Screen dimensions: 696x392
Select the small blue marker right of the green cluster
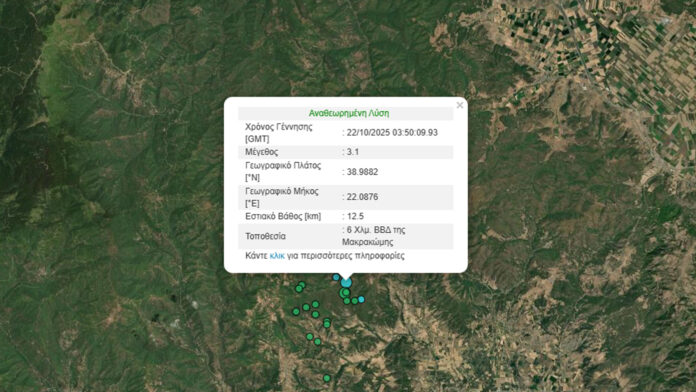tap(361, 300)
